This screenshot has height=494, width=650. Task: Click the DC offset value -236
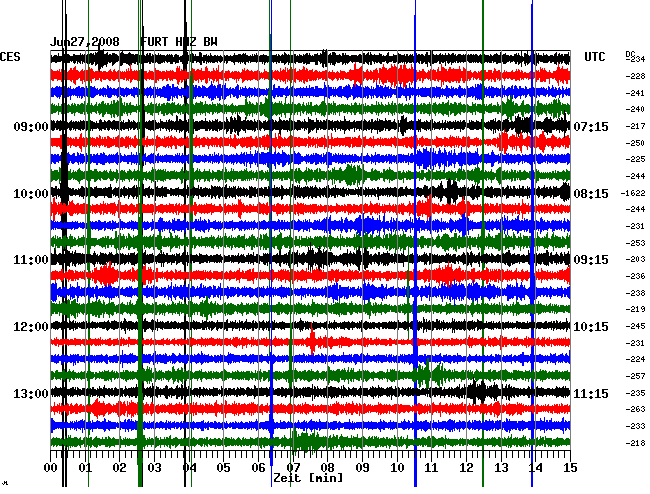(635, 276)
